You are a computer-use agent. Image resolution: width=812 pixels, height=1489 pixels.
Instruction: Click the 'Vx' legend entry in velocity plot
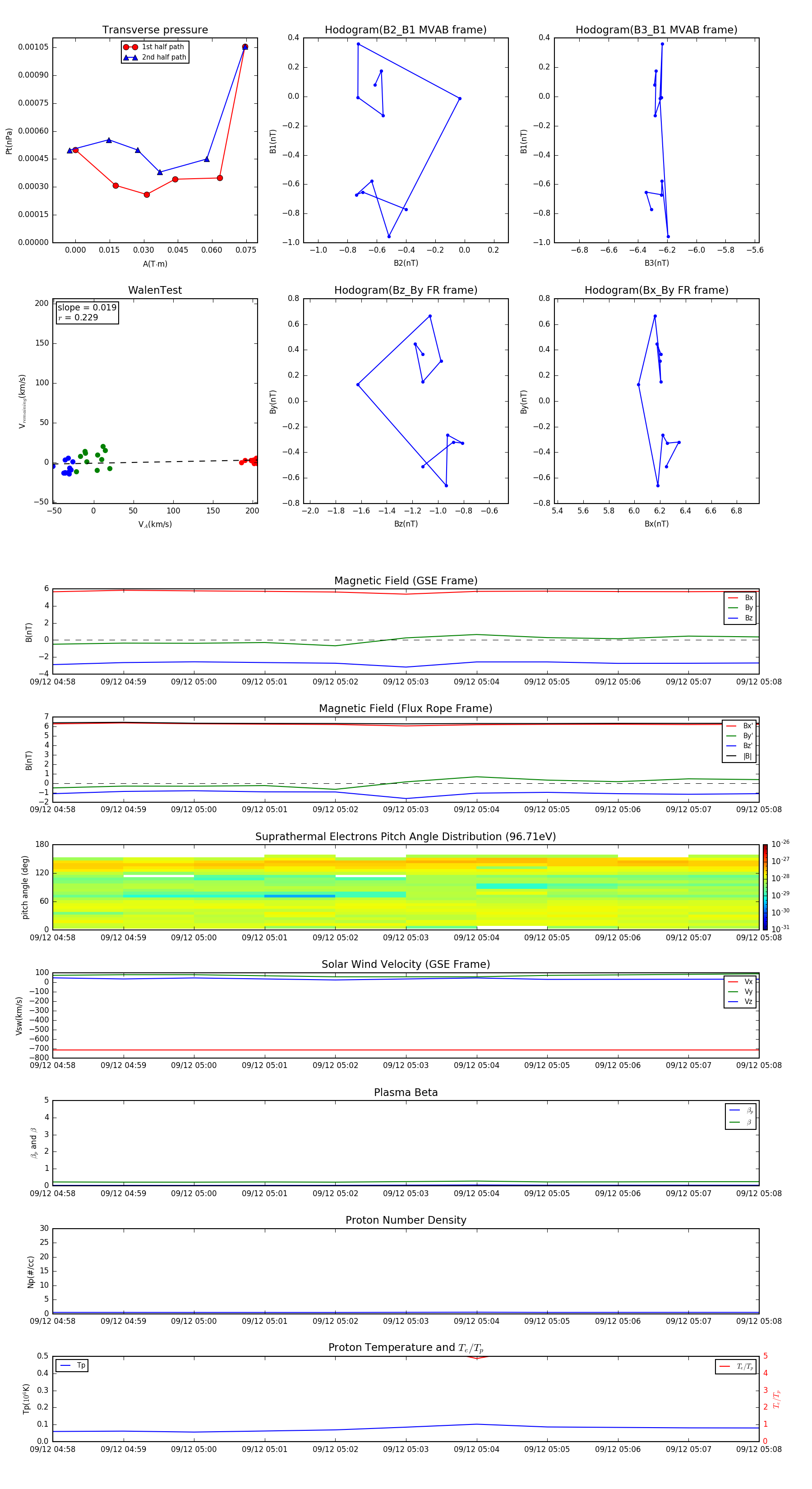(x=740, y=981)
